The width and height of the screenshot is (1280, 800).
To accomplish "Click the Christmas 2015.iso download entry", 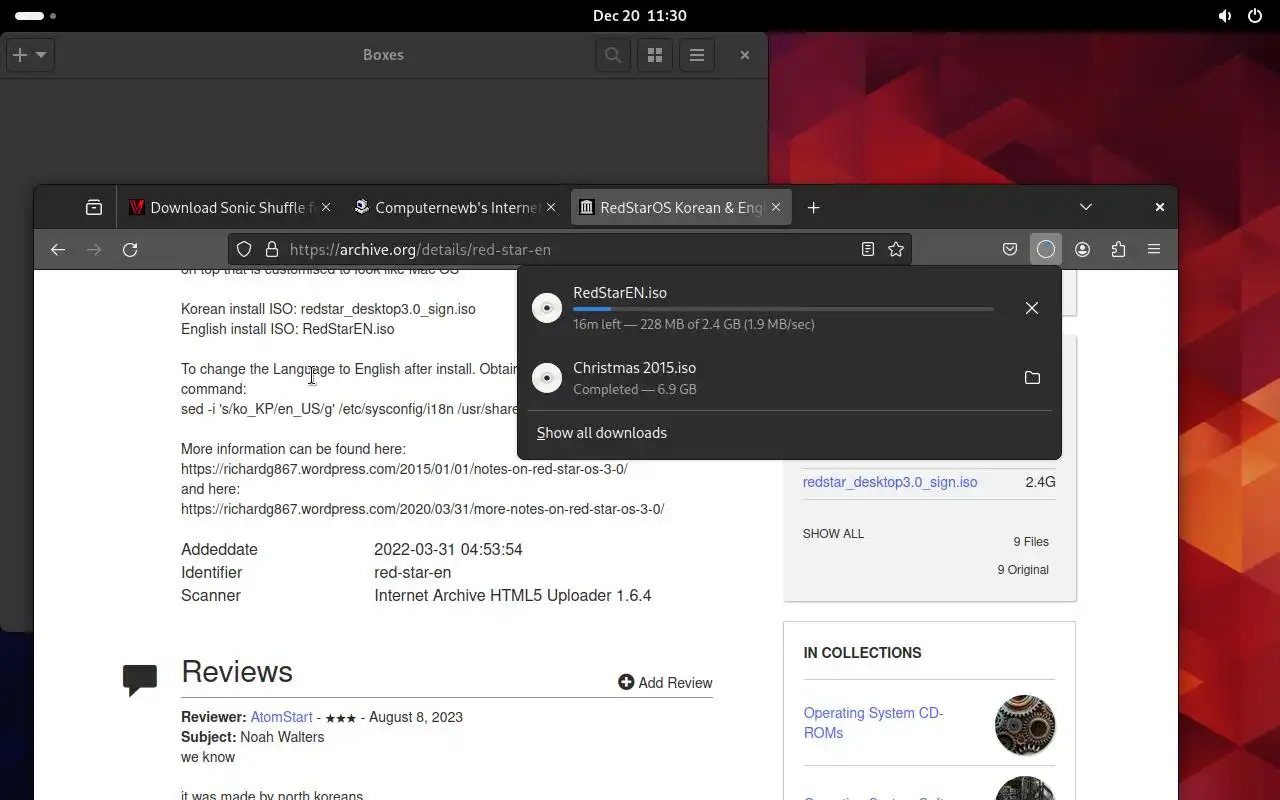I will 789,378.
